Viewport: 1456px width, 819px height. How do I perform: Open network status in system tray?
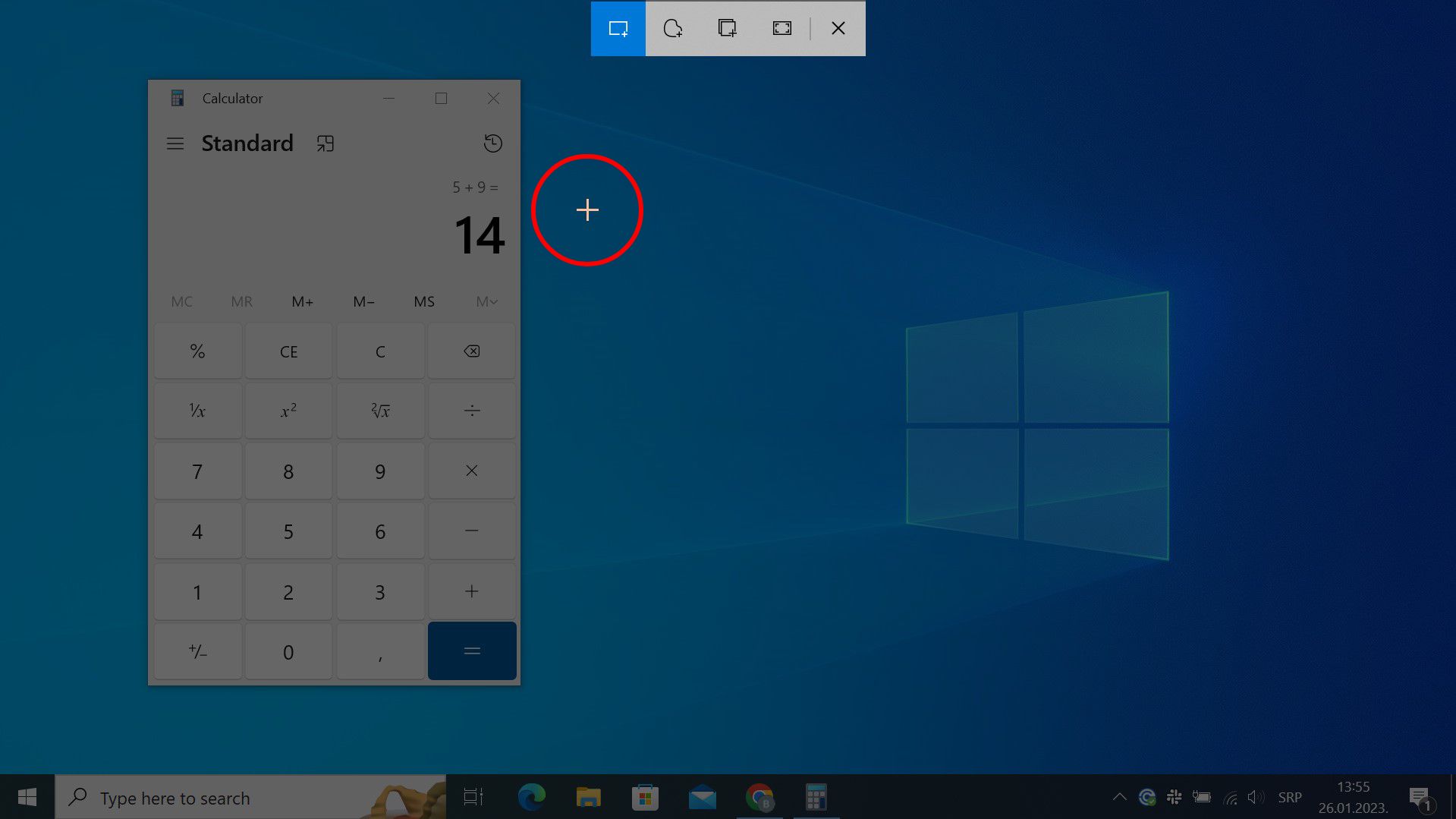tap(1231, 798)
